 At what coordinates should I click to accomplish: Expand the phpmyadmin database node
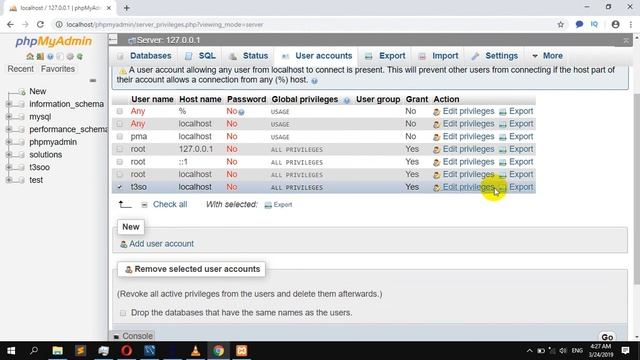point(9,142)
